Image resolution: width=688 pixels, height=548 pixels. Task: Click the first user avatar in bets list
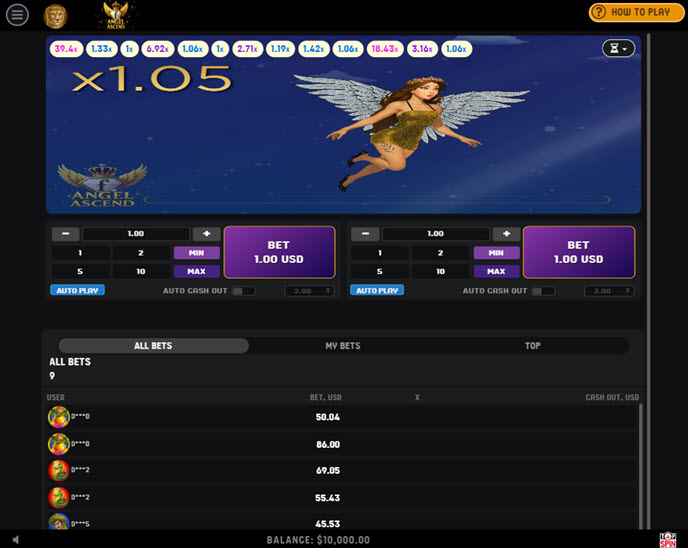[x=58, y=417]
